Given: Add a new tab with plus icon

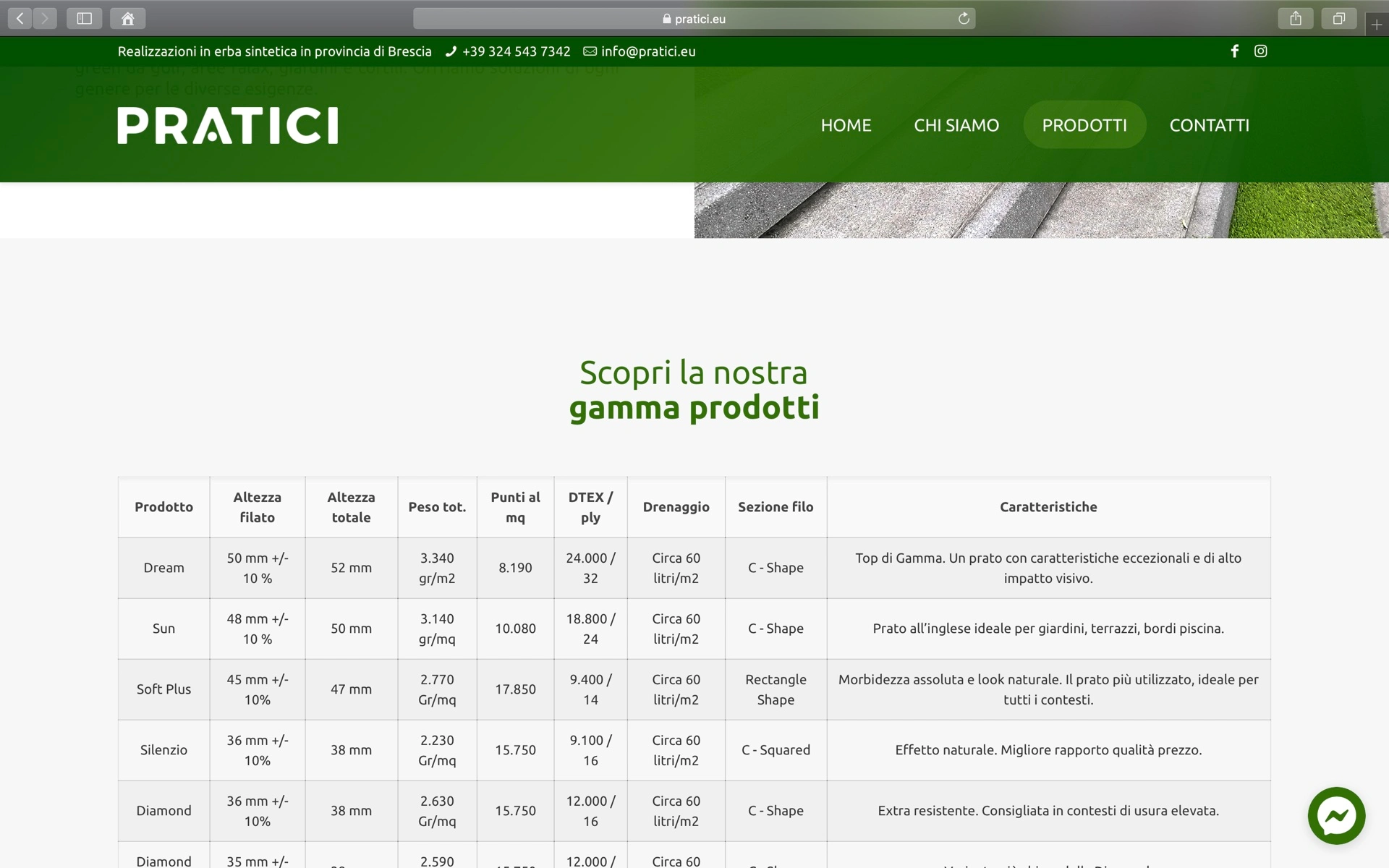Looking at the screenshot, I should (x=1377, y=25).
